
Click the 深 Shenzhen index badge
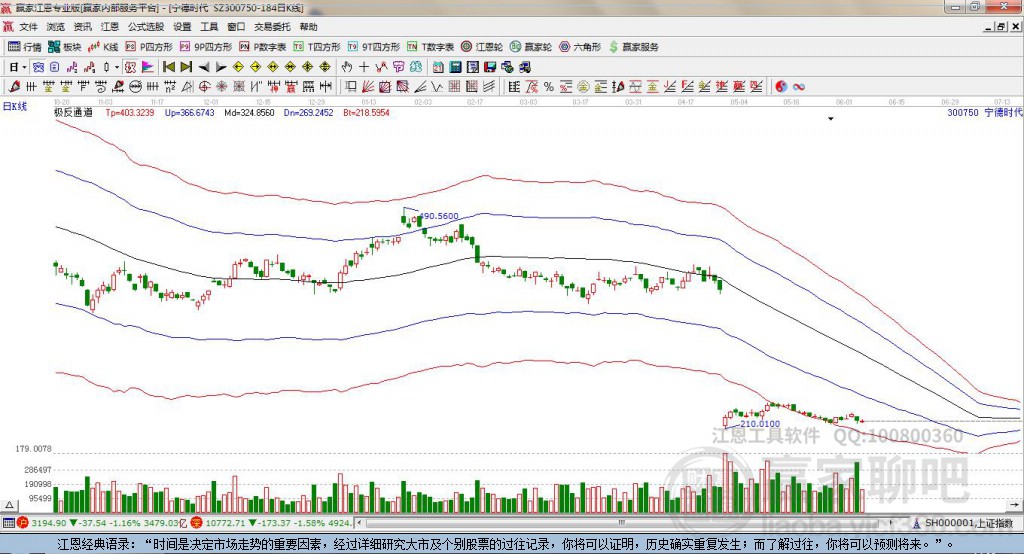click(x=196, y=523)
